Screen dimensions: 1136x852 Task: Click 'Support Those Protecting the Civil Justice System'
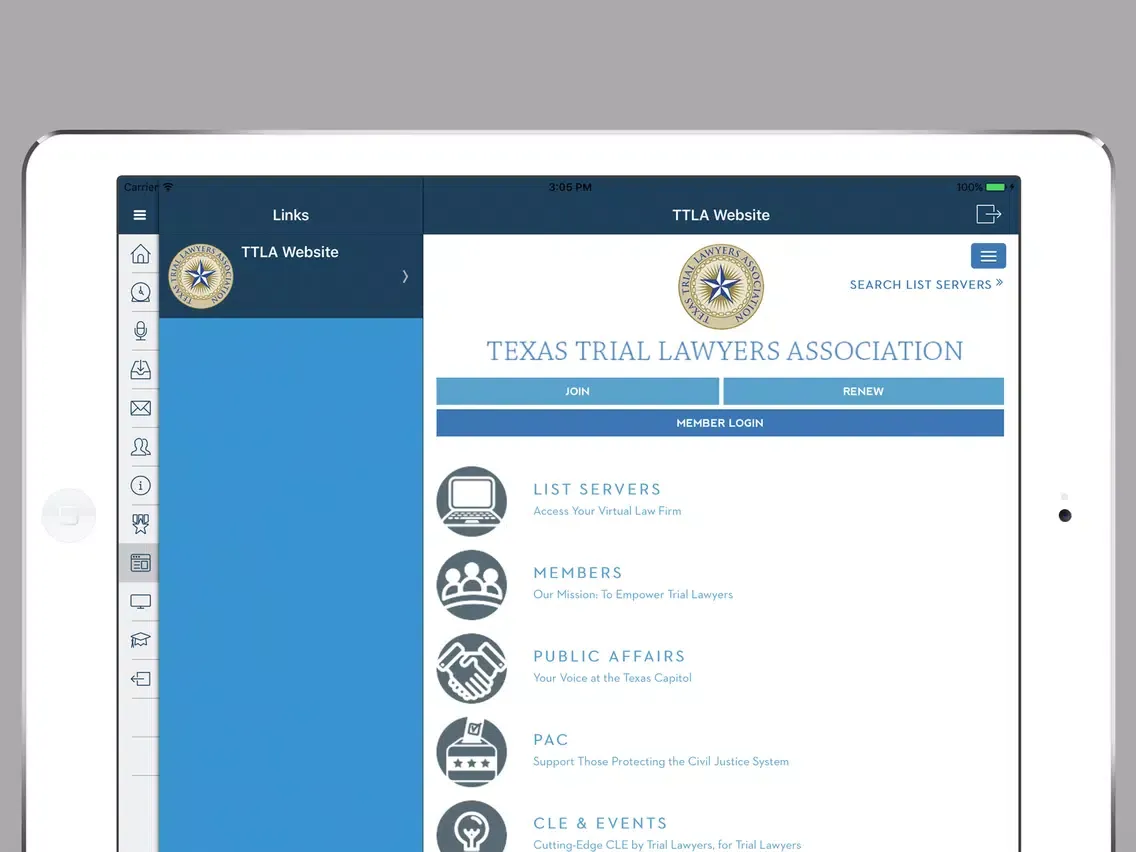point(661,761)
